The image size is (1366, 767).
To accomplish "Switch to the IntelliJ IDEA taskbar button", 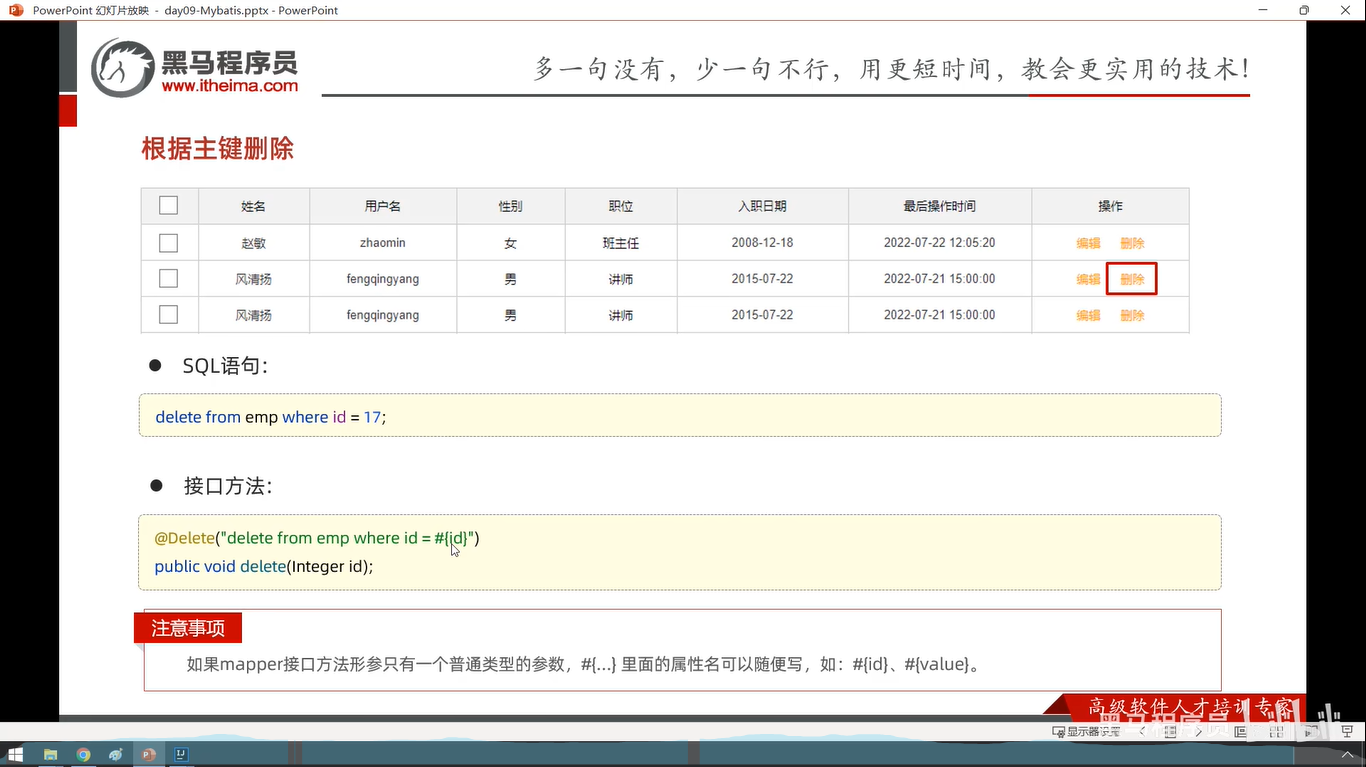I will [182, 755].
